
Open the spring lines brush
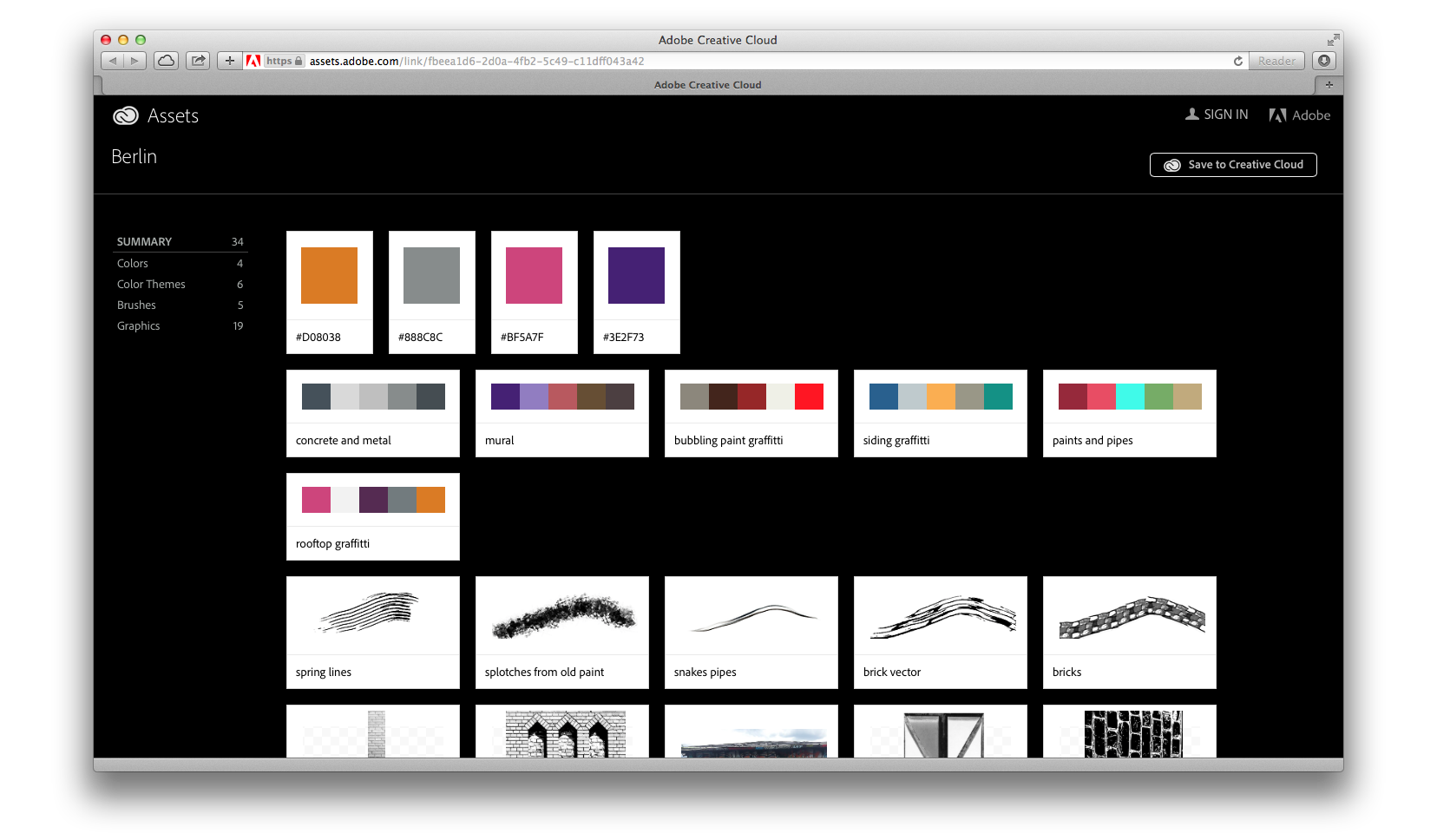[x=373, y=633]
